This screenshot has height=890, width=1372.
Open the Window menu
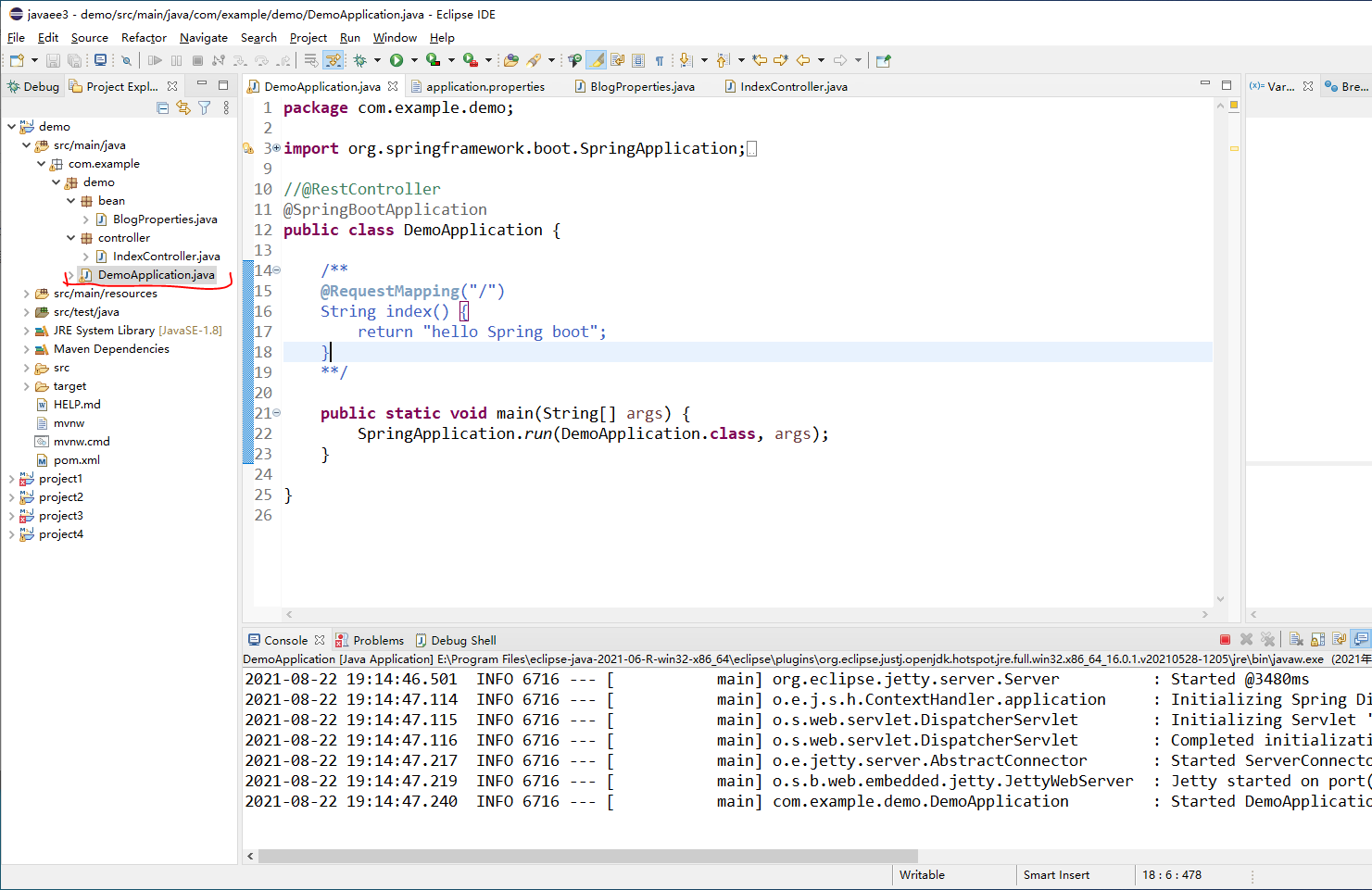point(395,38)
